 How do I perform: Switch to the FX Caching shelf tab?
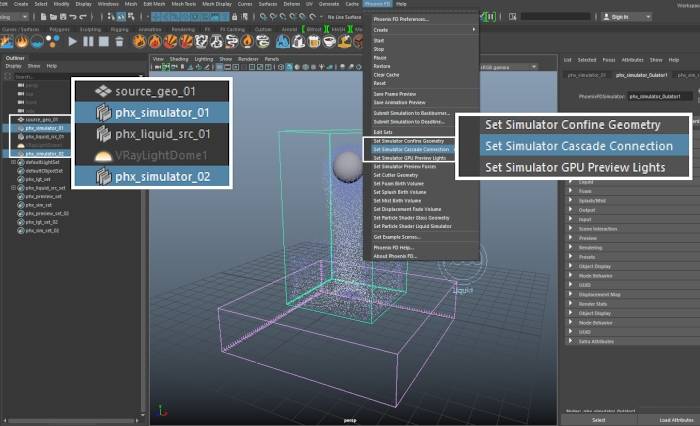233,29
